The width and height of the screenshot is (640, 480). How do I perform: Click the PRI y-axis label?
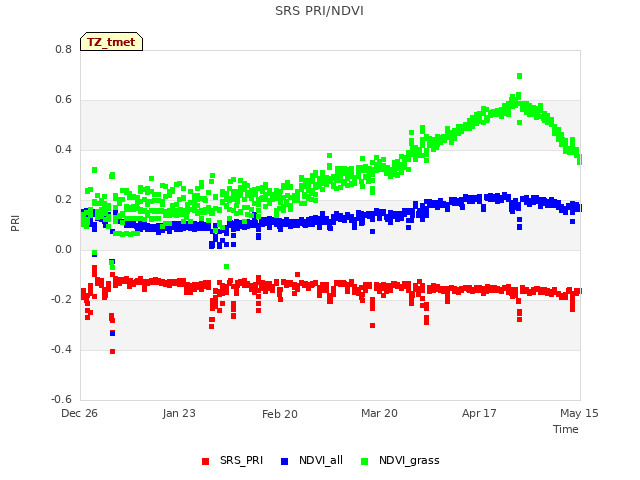tap(16, 224)
